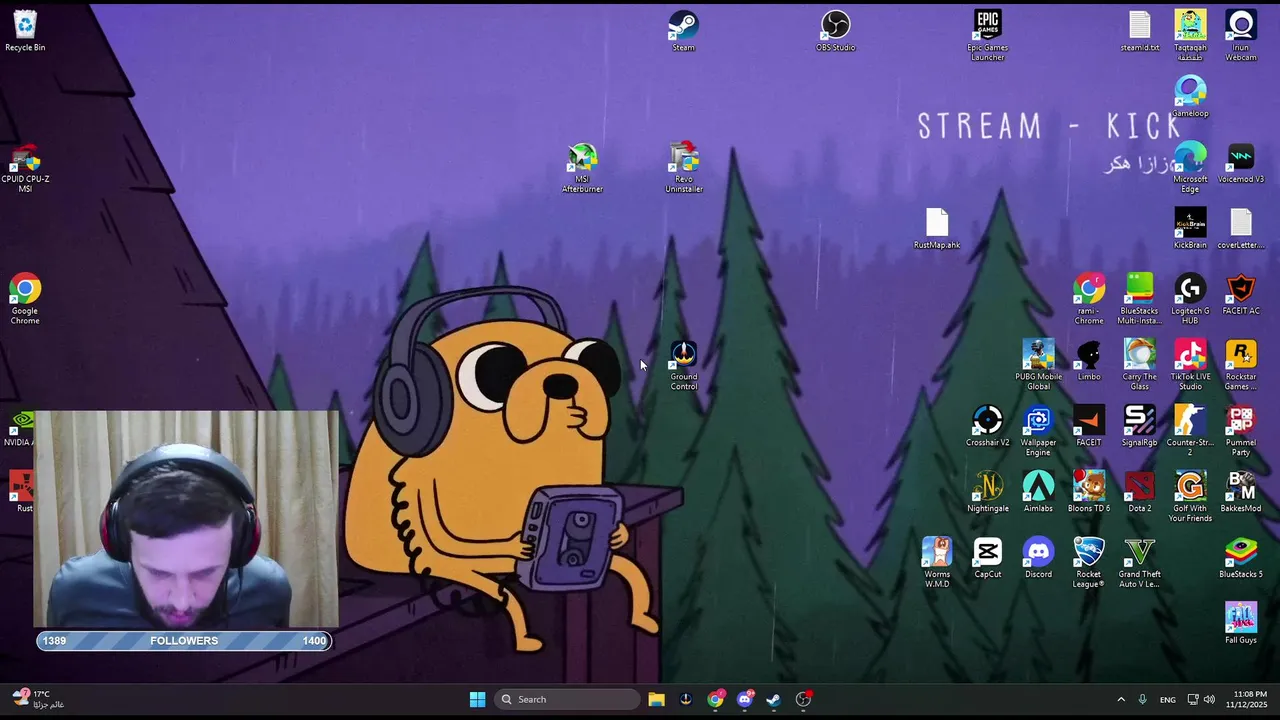
Task: Launch Nightingale shortcut
Action: (x=987, y=492)
